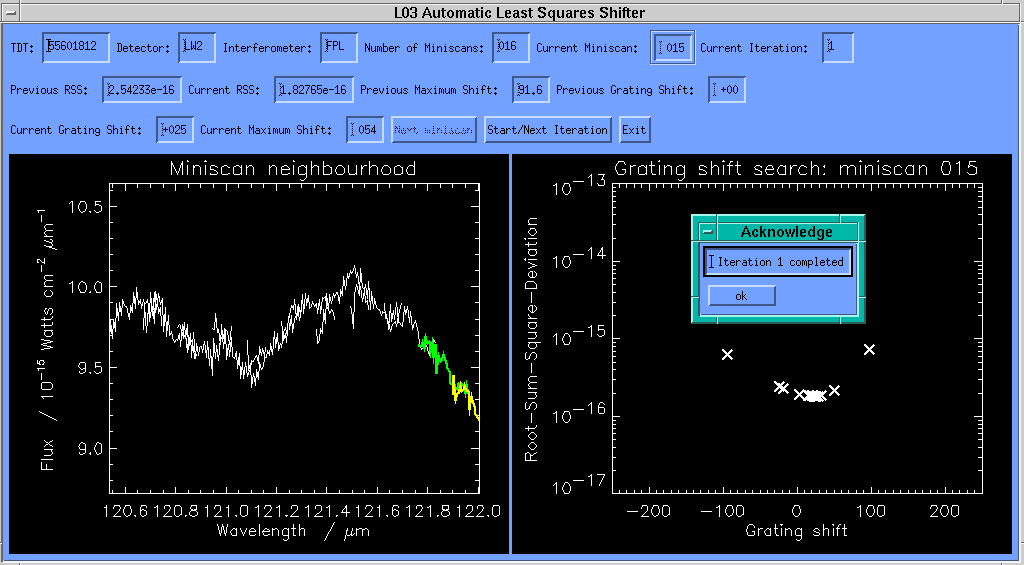1024x565 pixels.
Task: Click the greyed-out Next miniscan button
Action: click(433, 130)
